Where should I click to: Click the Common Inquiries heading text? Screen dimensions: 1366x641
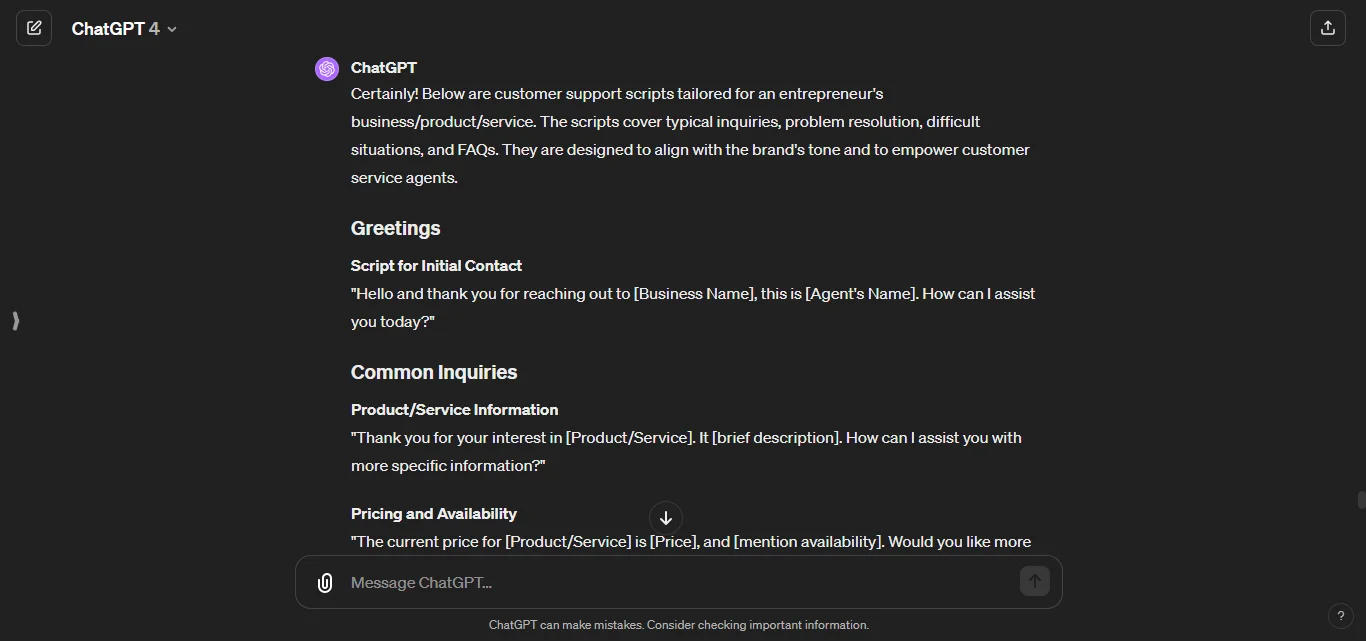pyautogui.click(x=433, y=372)
